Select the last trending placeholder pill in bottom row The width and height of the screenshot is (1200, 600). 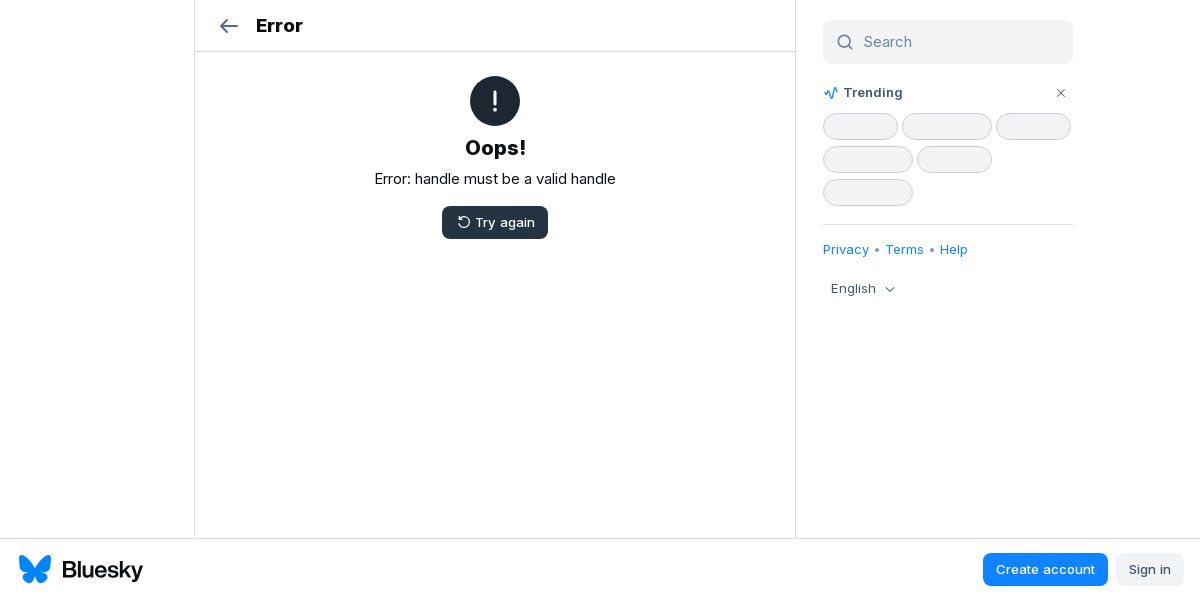(868, 193)
